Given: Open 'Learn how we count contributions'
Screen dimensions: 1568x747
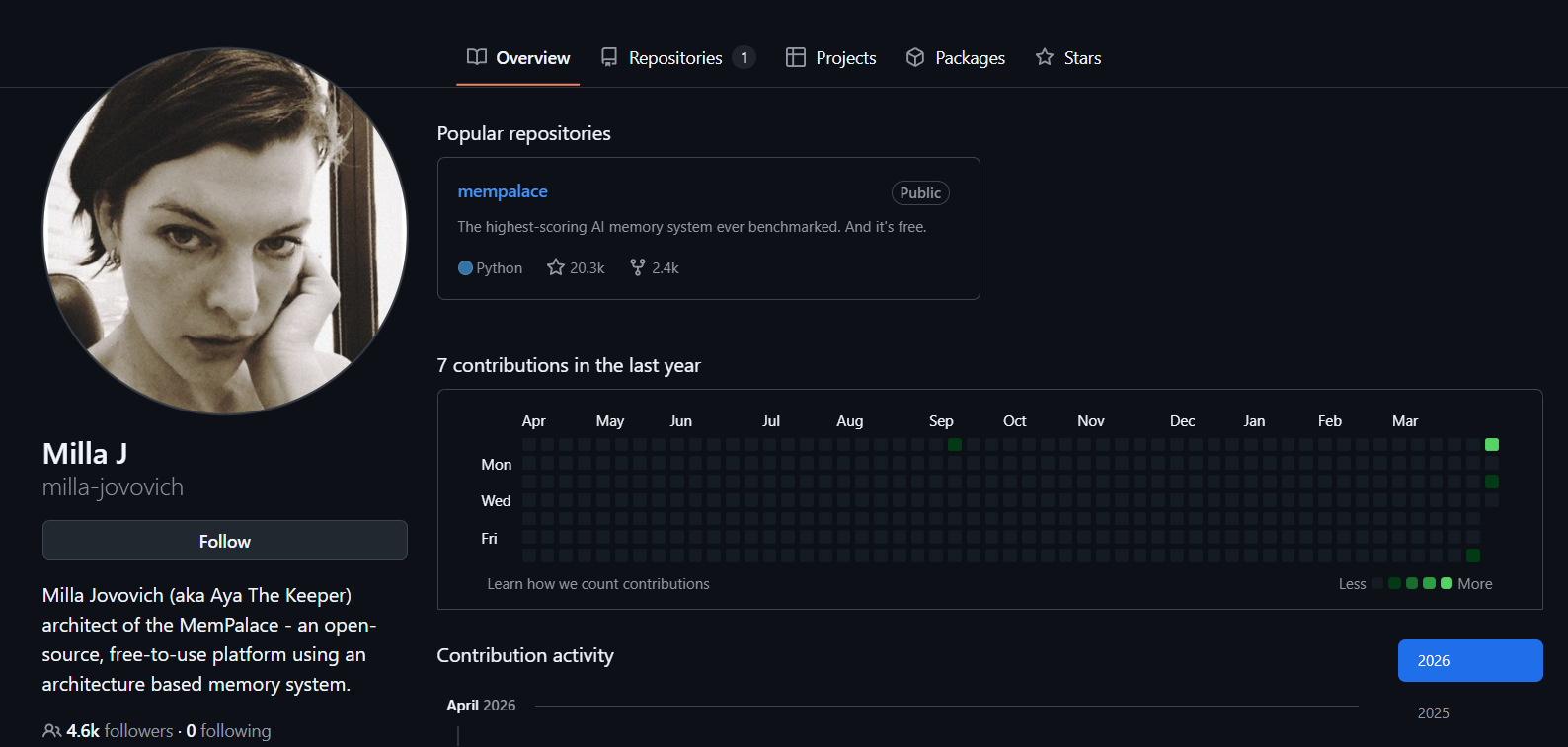Looking at the screenshot, I should (x=598, y=584).
